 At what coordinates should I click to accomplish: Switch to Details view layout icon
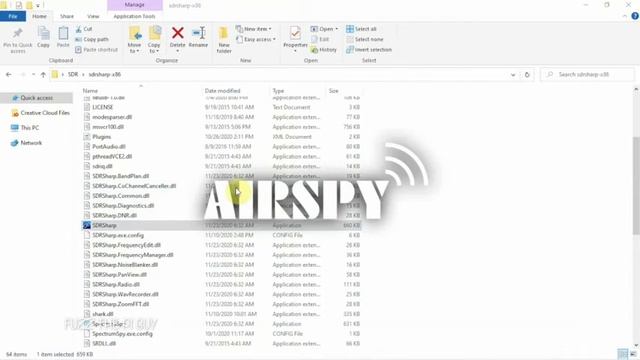coord(622,354)
